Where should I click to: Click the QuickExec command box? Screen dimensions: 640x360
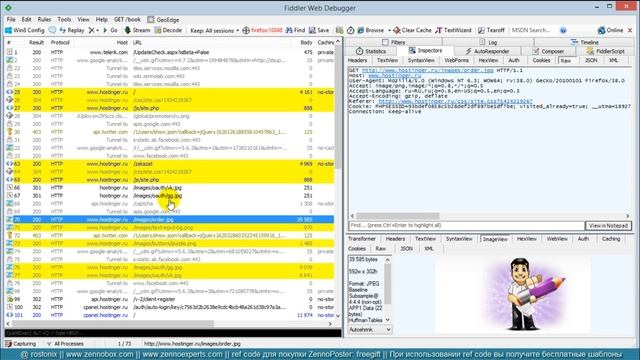tap(173, 333)
